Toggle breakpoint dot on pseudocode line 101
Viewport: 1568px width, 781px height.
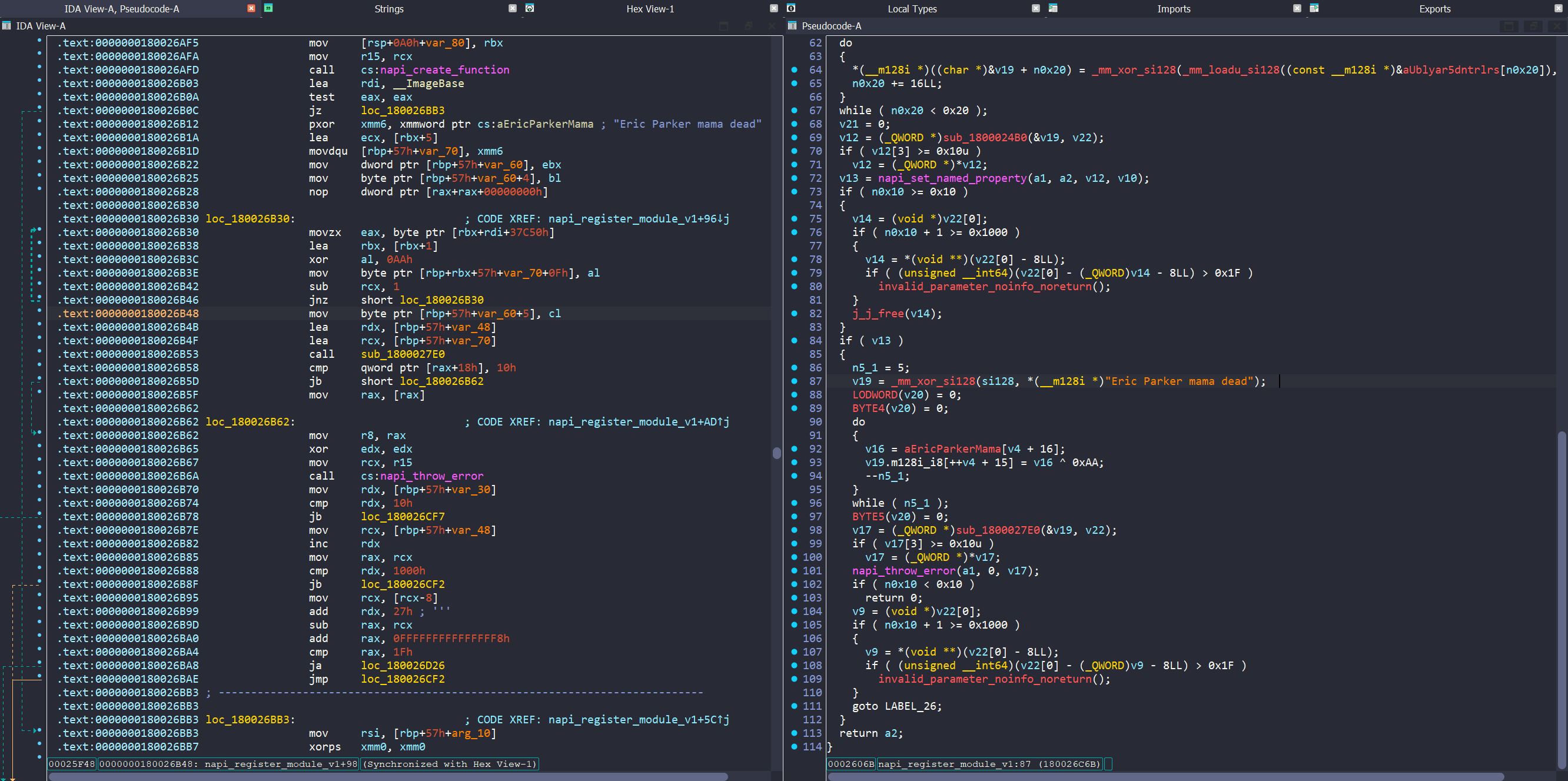[795, 570]
